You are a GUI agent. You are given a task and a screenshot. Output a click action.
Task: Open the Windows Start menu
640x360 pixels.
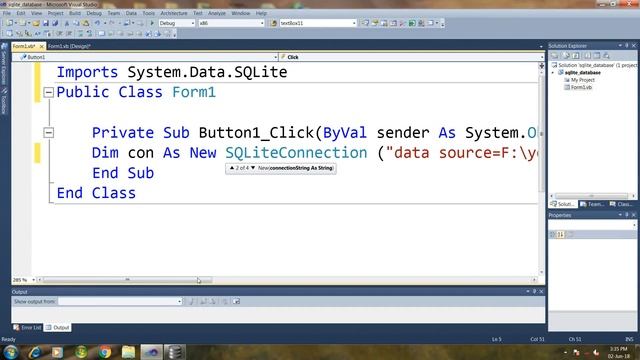[11, 352]
